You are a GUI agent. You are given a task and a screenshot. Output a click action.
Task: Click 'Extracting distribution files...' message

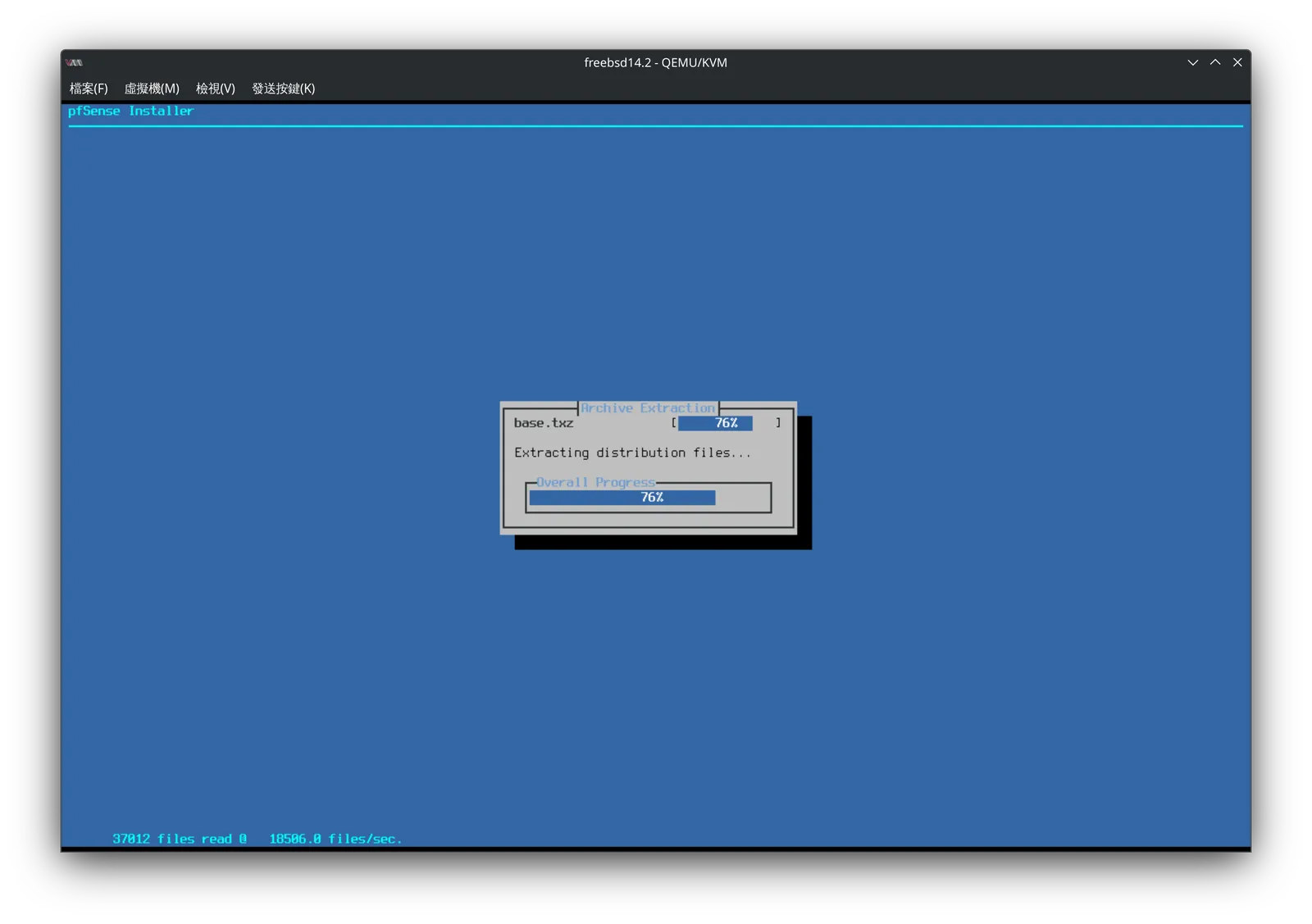tap(632, 453)
